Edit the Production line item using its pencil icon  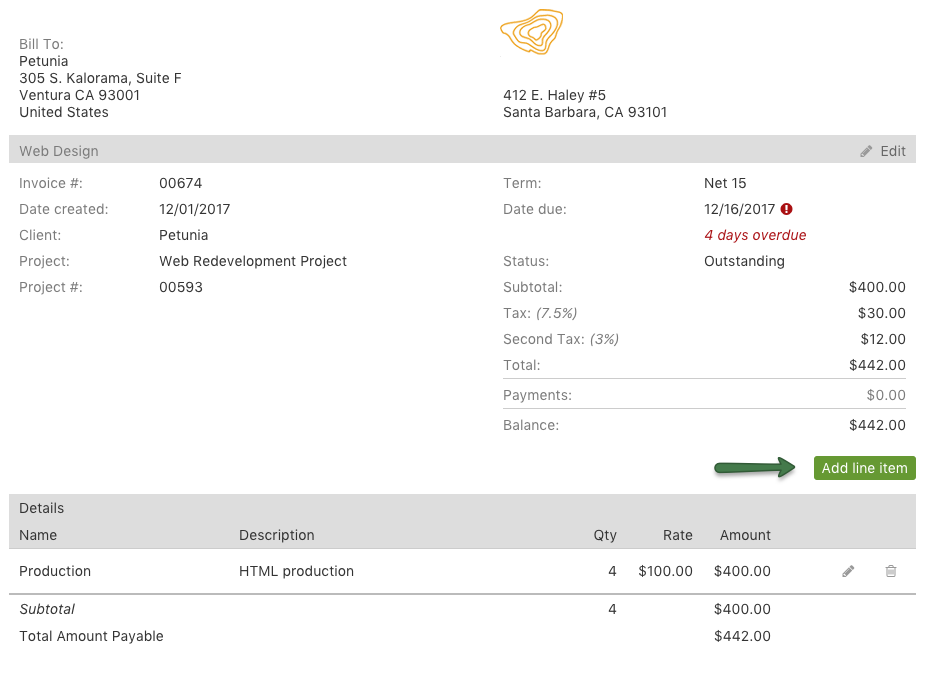tap(847, 571)
